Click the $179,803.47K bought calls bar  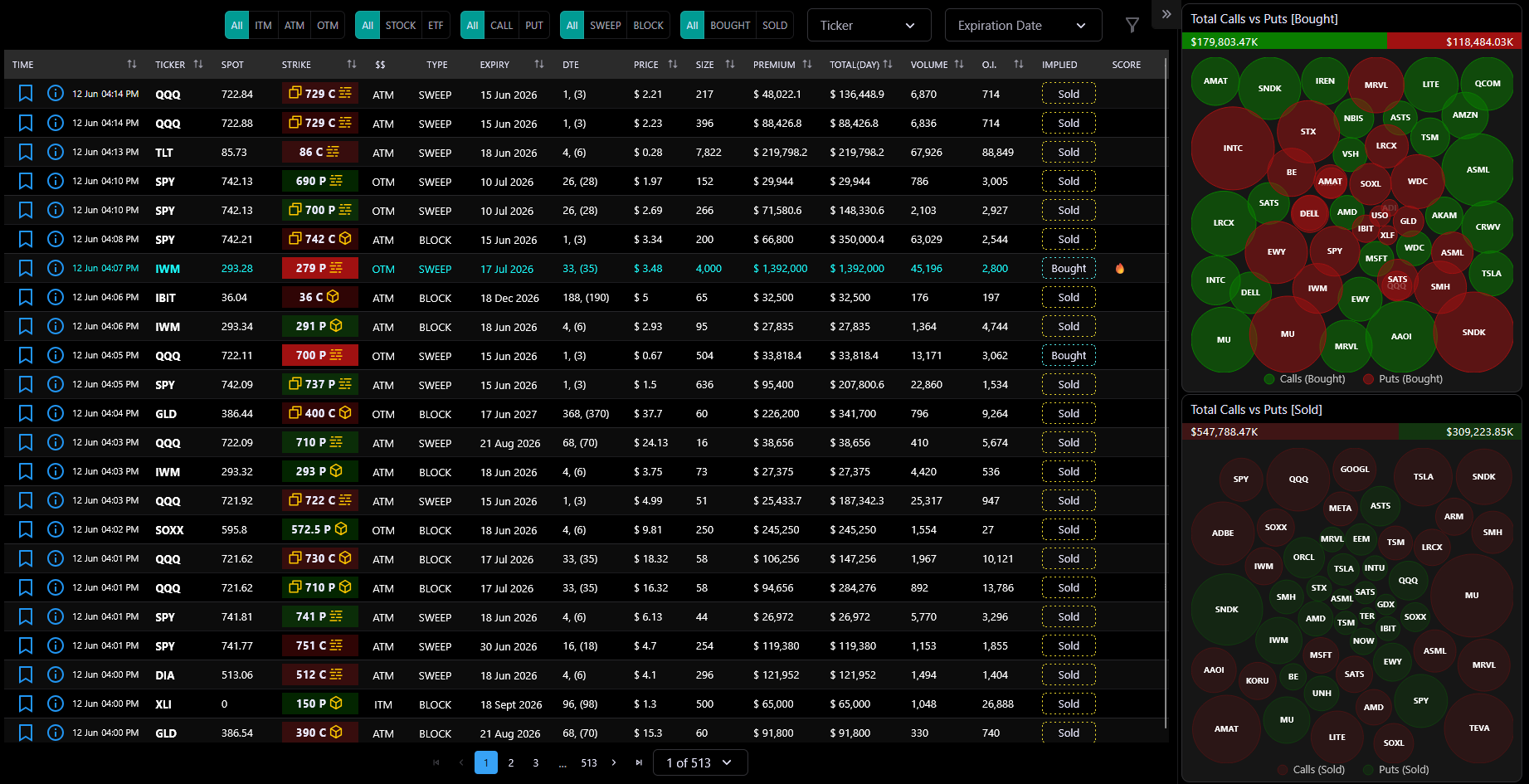coord(1284,41)
